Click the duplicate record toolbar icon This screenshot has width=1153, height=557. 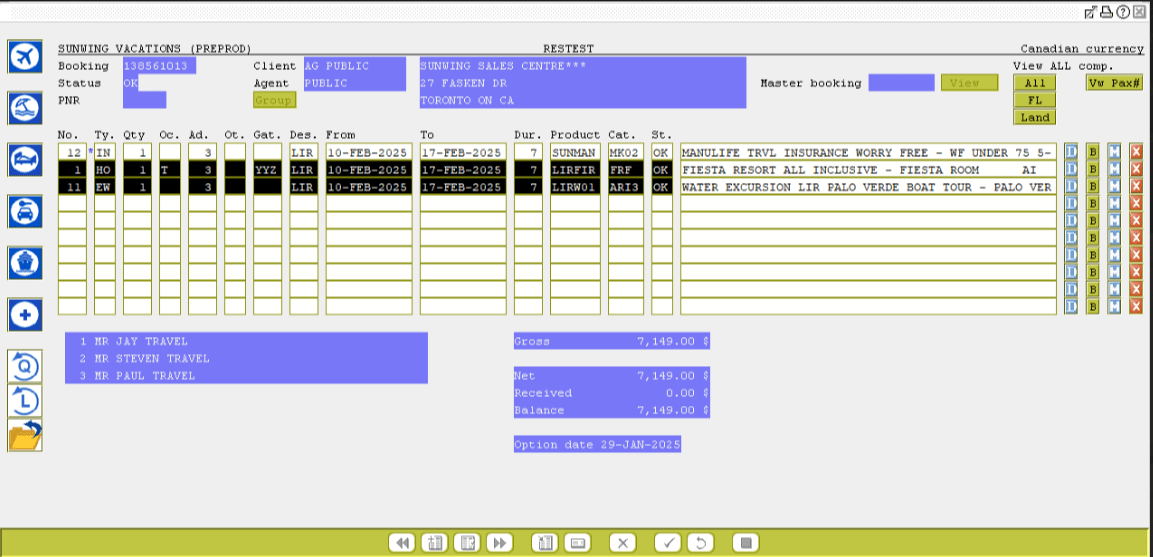click(466, 543)
